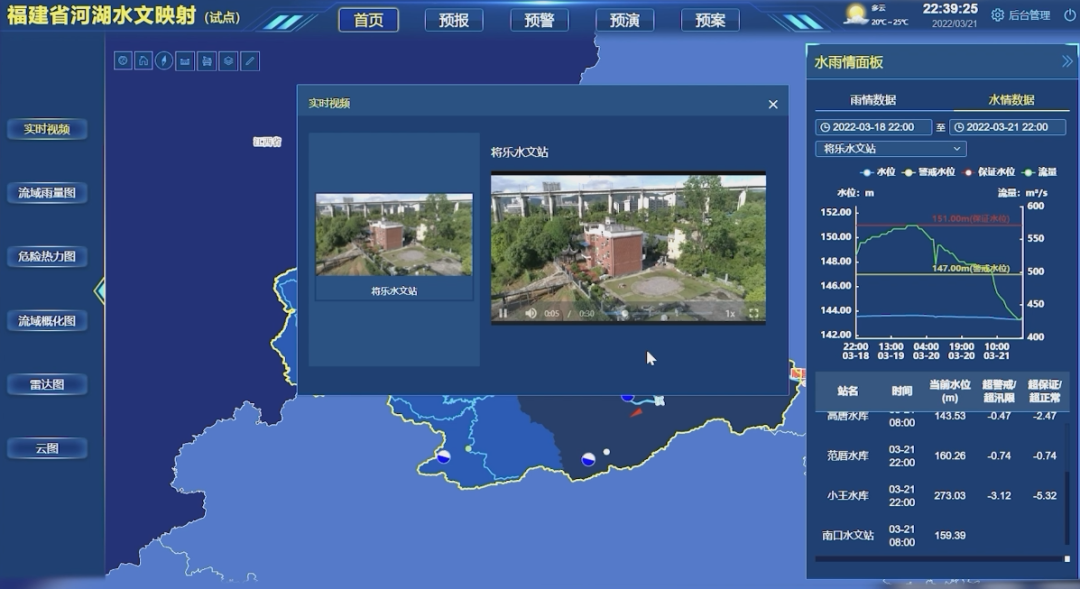Click the compass icon in map toolbar
Image resolution: width=1080 pixels, height=589 pixels.
[x=164, y=61]
